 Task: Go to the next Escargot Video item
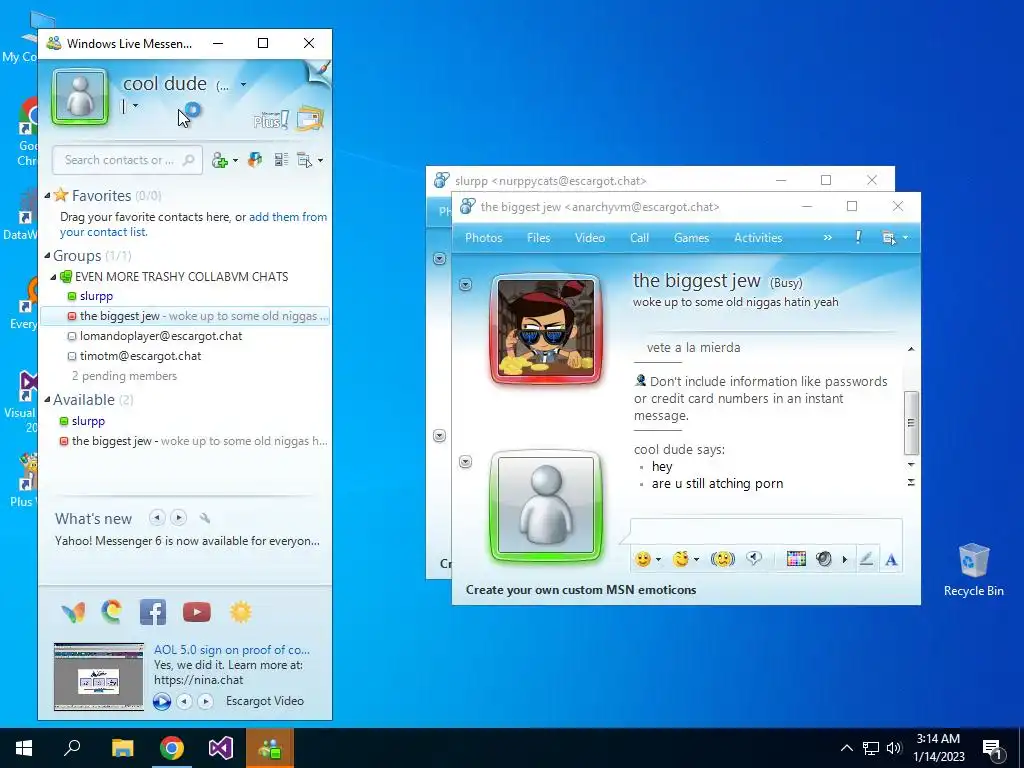click(x=206, y=701)
